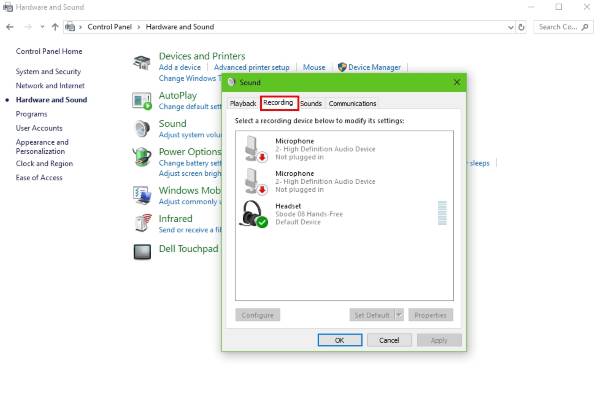Open the Power Options heading link
Viewport: 600px width, 417px height.
[190, 152]
